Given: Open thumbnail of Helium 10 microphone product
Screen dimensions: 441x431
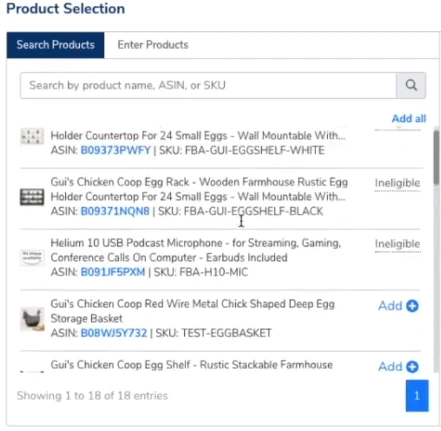Looking at the screenshot, I should (32, 258).
